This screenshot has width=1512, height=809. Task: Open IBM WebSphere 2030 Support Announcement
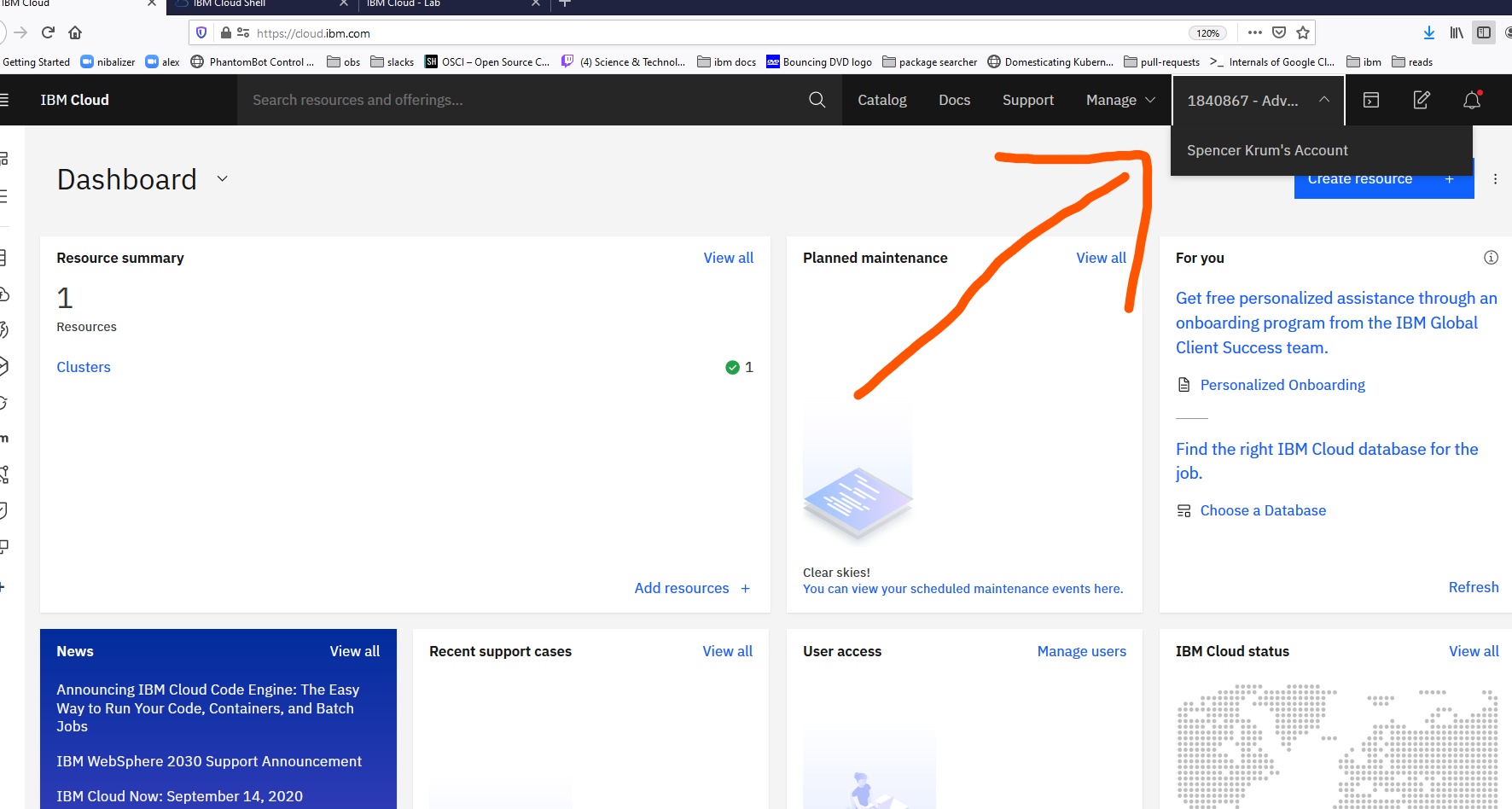[209, 761]
